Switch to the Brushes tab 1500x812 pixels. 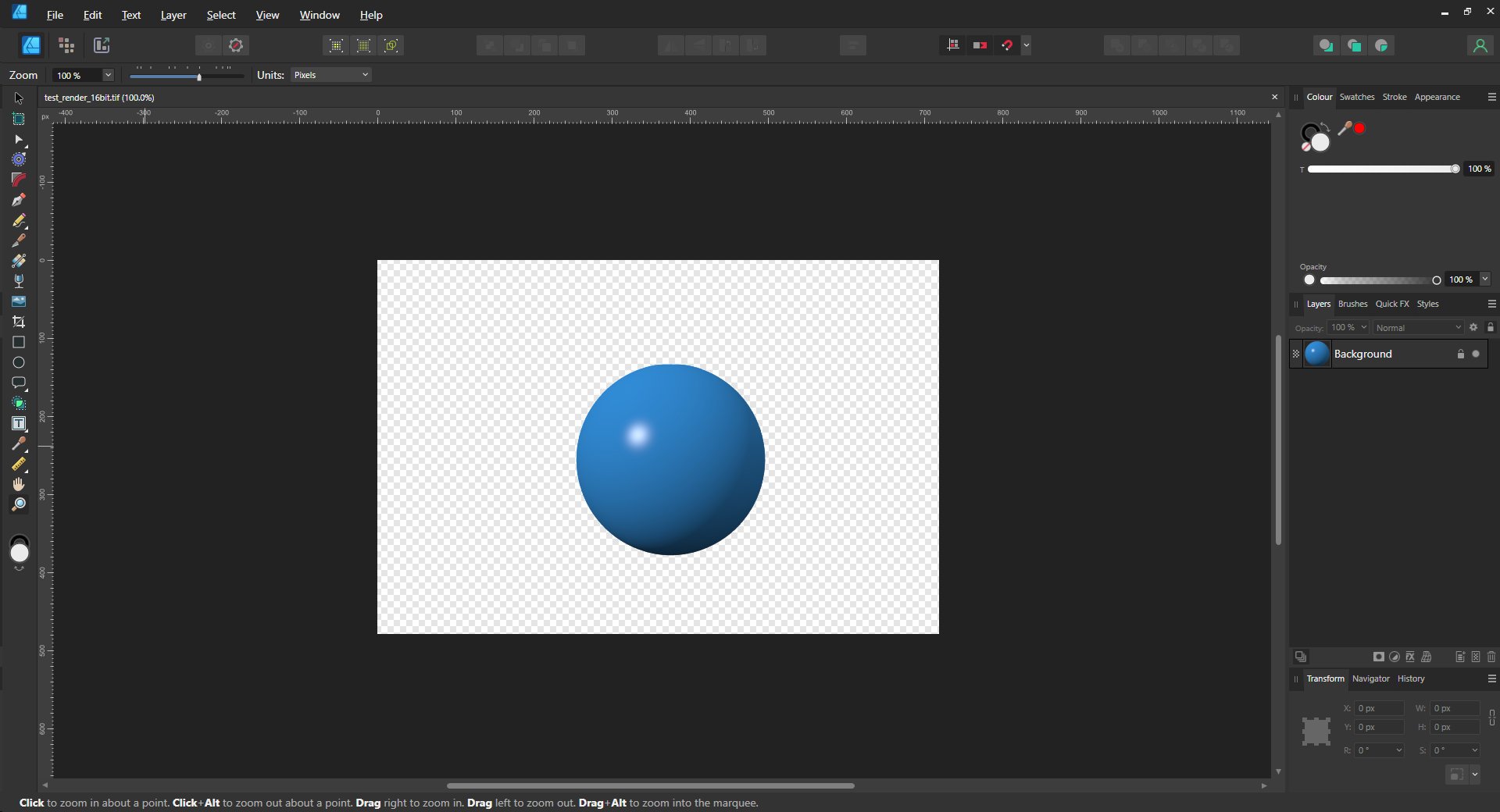click(1352, 304)
